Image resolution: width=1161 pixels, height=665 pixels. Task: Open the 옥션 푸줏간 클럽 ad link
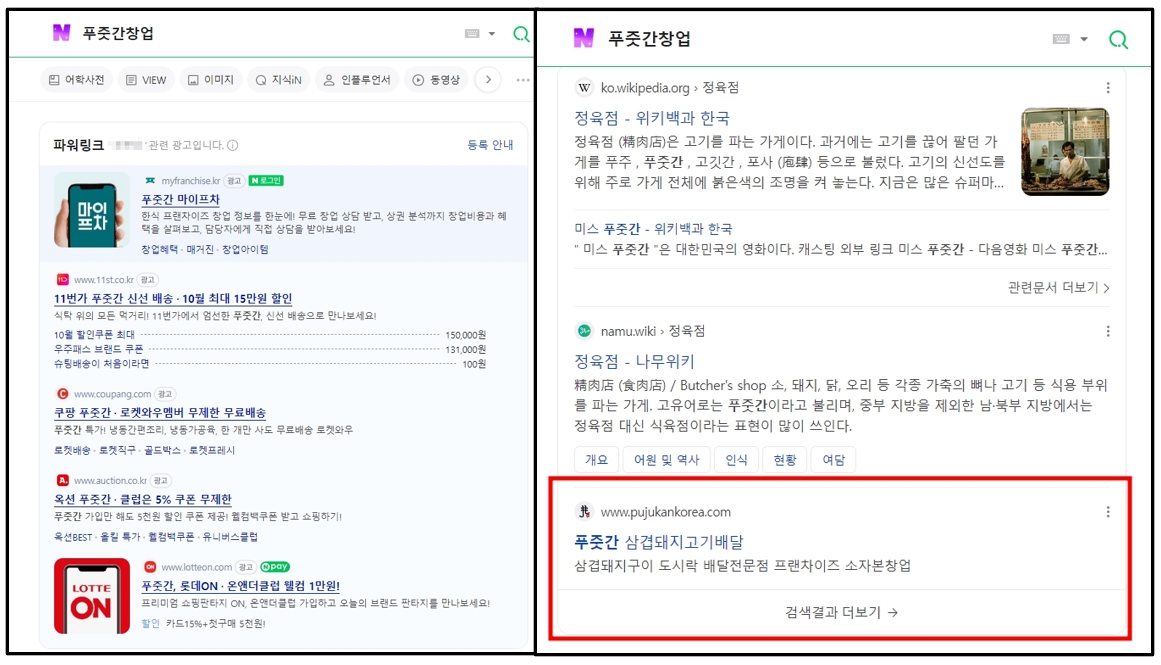pyautogui.click(x=143, y=499)
